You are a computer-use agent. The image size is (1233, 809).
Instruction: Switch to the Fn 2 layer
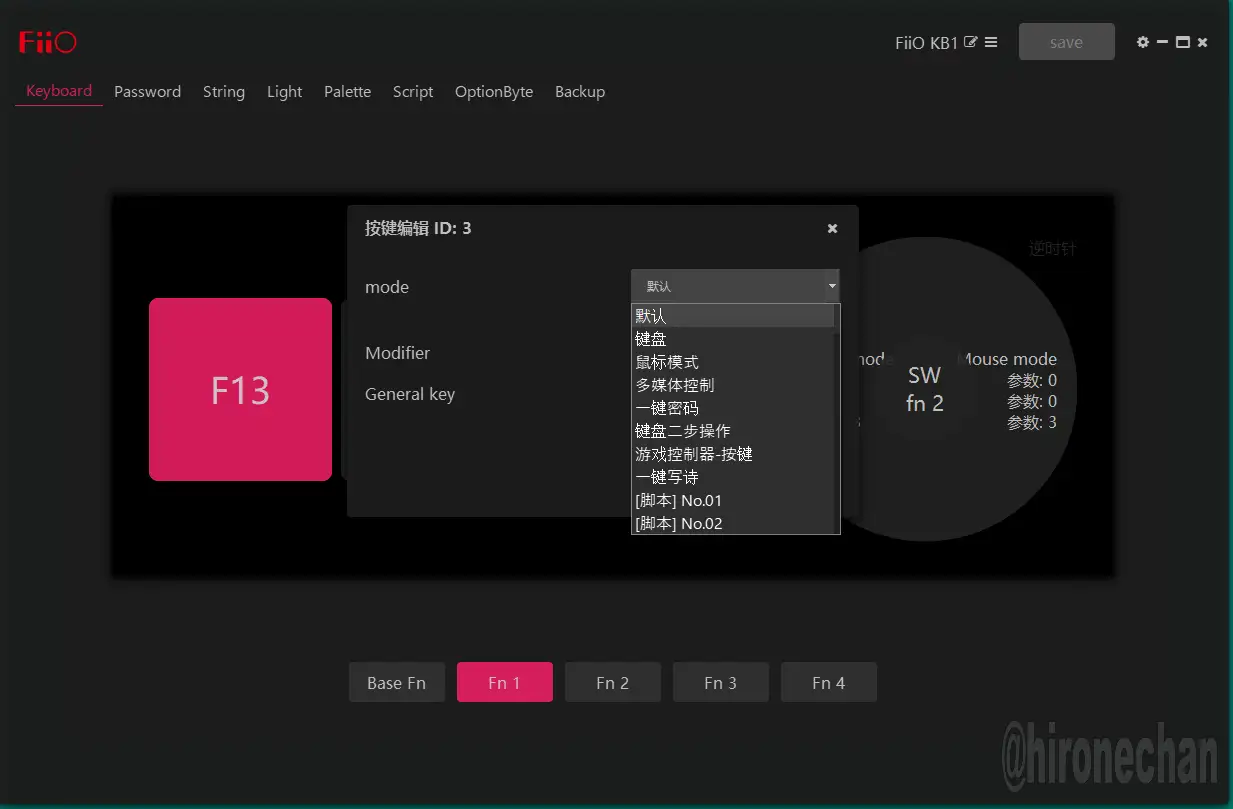point(612,683)
